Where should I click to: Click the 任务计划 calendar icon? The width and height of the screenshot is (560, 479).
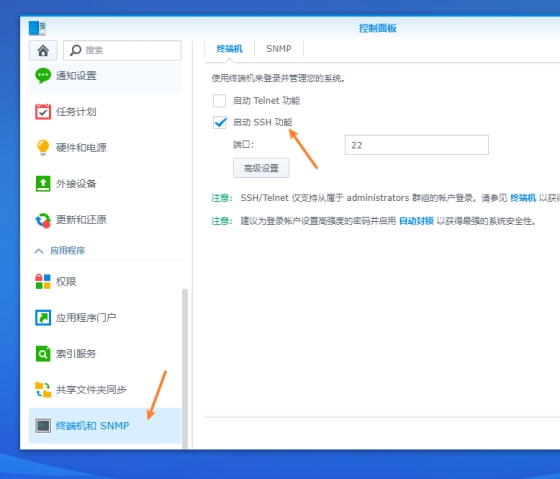tap(43, 111)
